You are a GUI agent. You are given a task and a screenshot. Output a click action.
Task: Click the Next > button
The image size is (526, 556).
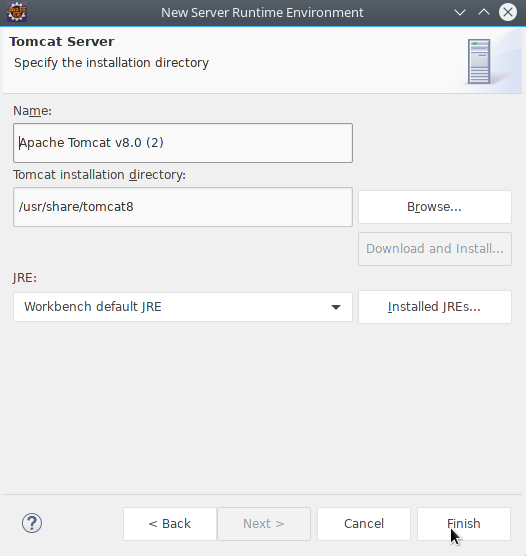point(264,524)
